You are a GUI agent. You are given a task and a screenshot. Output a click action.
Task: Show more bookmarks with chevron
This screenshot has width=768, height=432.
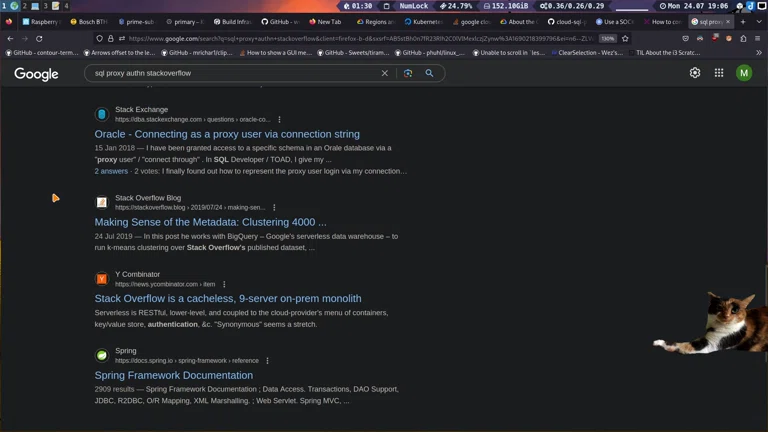tap(758, 52)
